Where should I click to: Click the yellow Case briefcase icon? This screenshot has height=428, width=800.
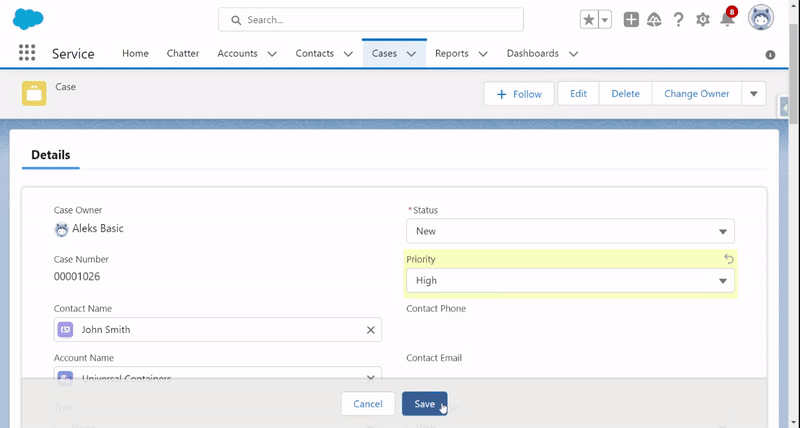34,93
